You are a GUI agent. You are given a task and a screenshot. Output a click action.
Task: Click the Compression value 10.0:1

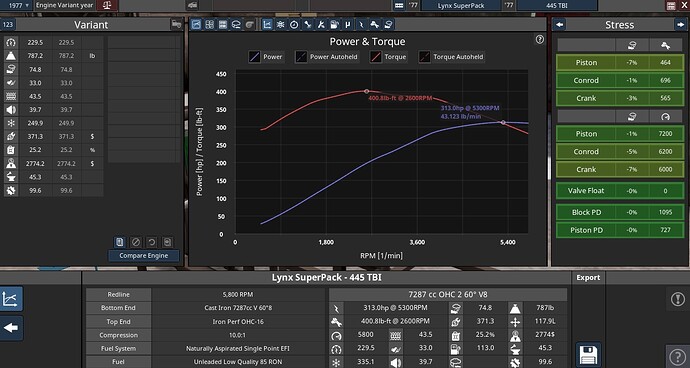[238, 335]
